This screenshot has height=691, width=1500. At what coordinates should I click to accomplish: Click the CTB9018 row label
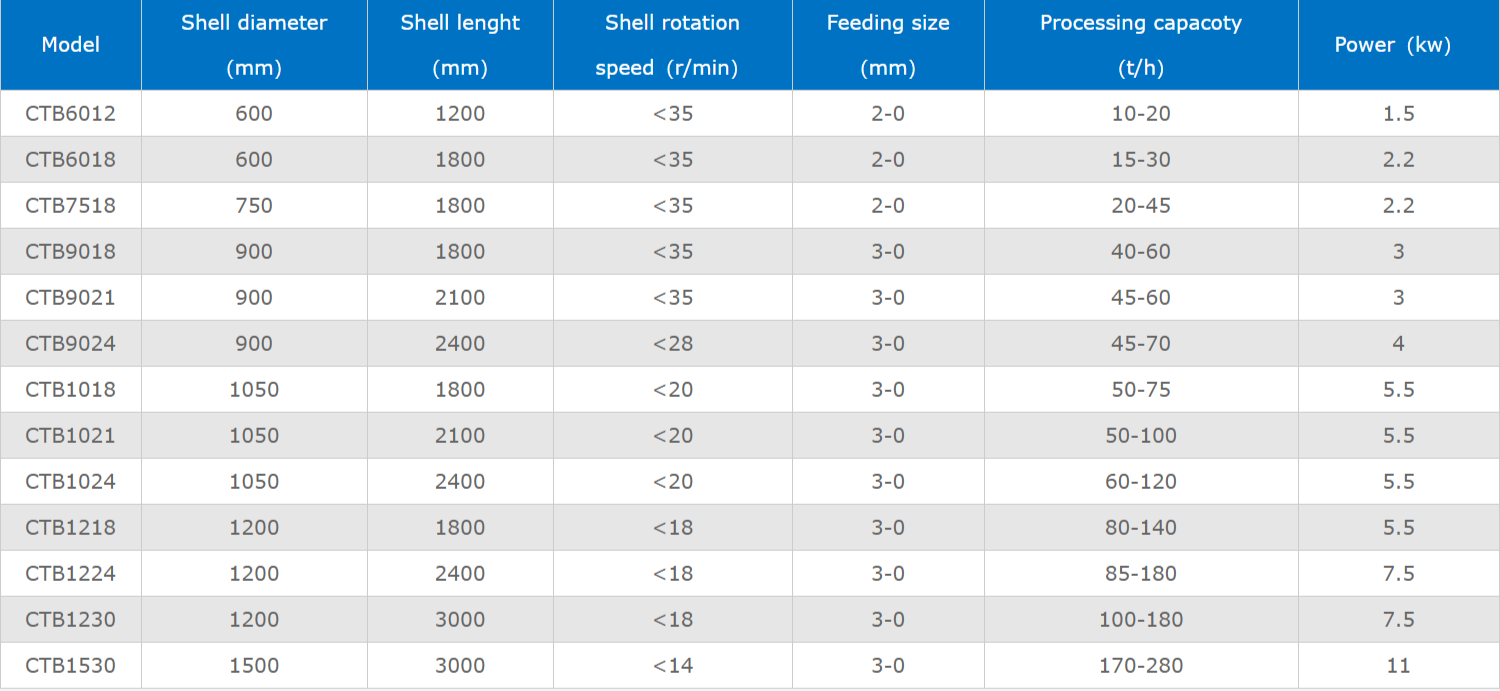click(70, 252)
